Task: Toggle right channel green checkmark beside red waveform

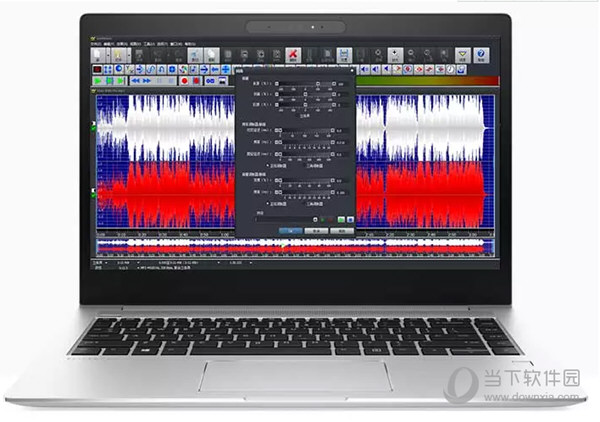Action: click(94, 196)
